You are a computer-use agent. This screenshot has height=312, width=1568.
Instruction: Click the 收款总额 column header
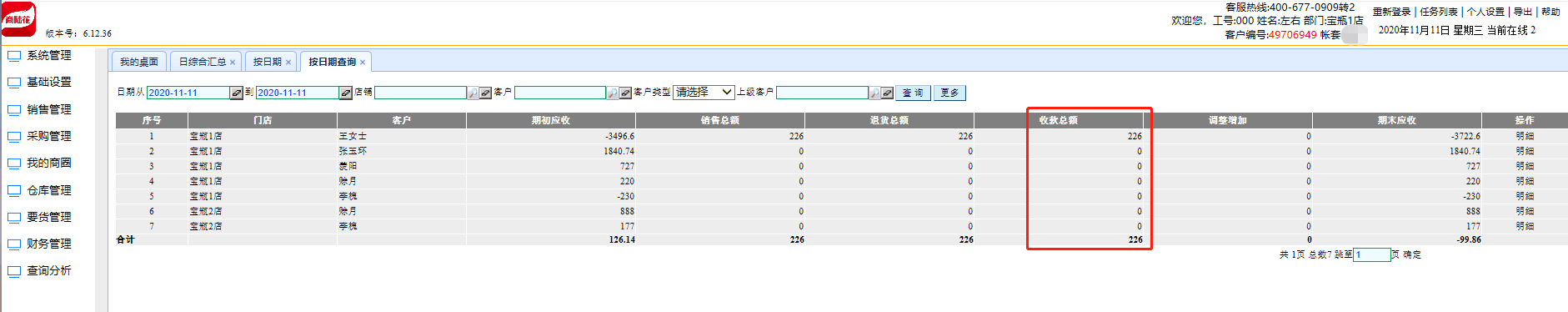[1058, 120]
